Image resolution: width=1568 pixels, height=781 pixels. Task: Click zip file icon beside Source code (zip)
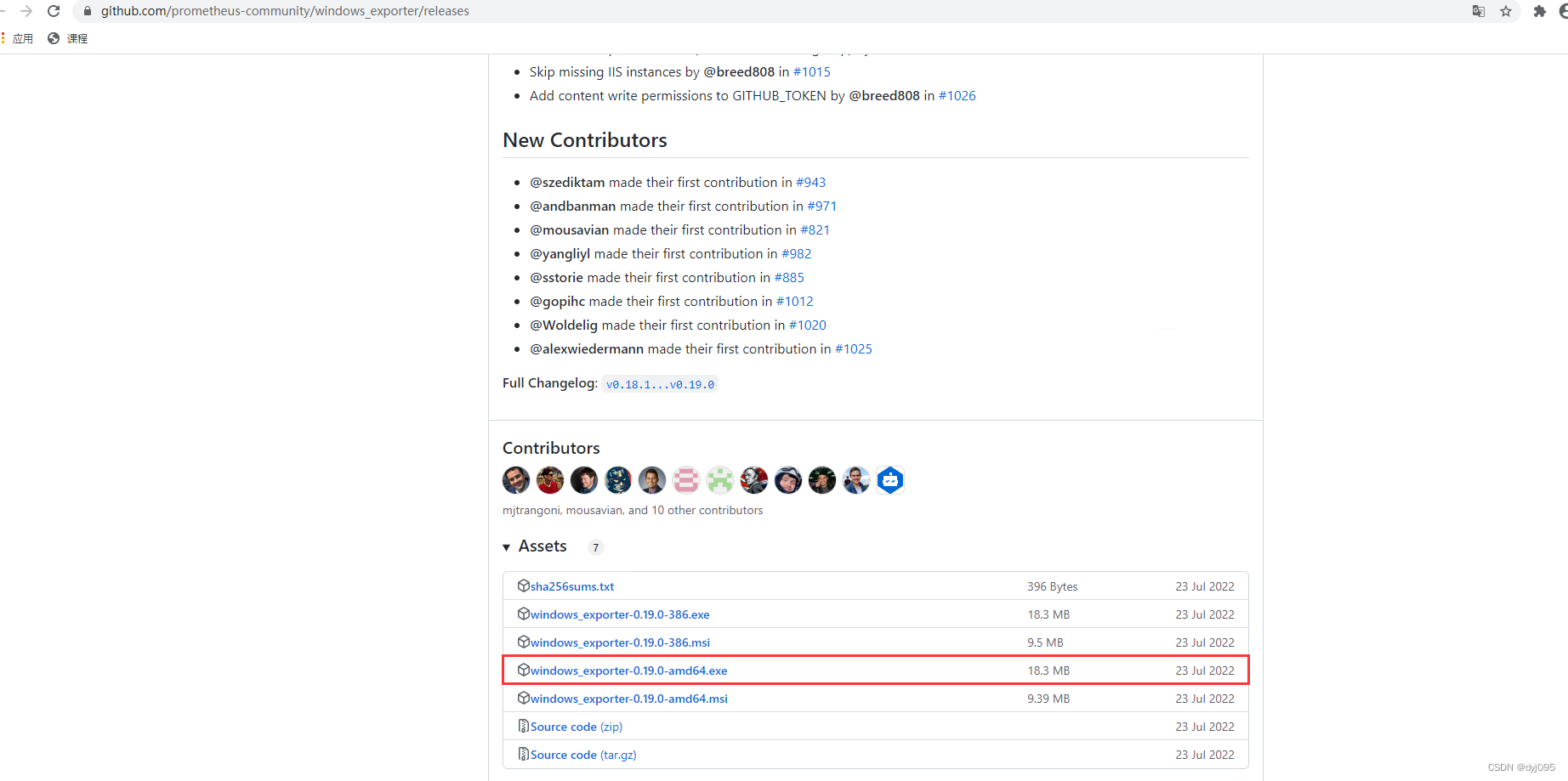[524, 726]
